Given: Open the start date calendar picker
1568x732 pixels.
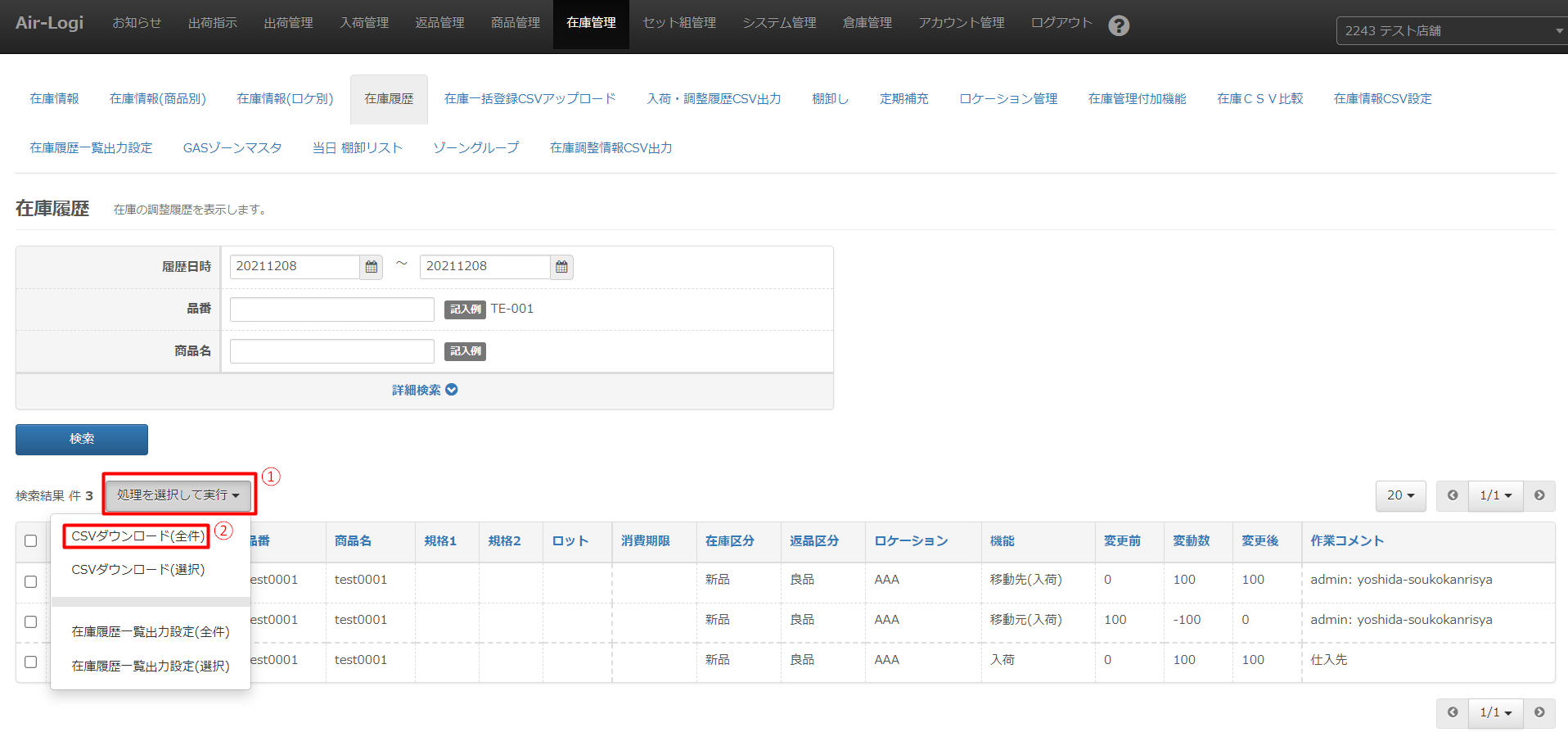Looking at the screenshot, I should [372, 267].
